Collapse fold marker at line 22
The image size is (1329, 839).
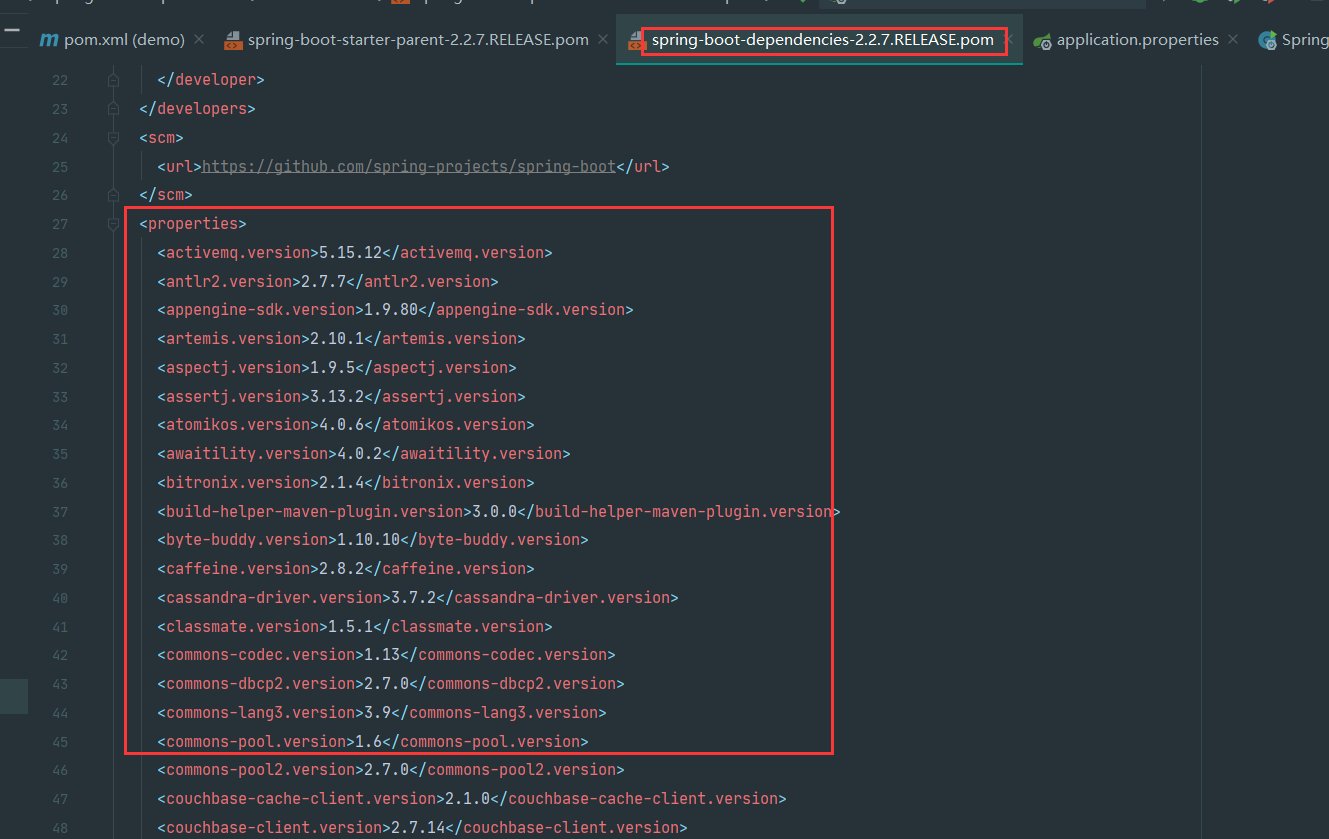(x=113, y=79)
